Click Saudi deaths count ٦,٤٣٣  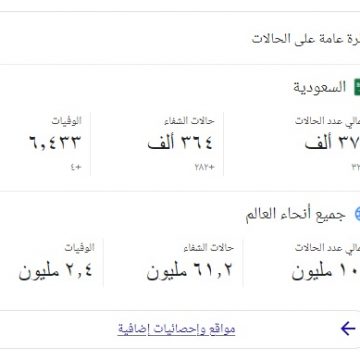[x=55, y=142]
